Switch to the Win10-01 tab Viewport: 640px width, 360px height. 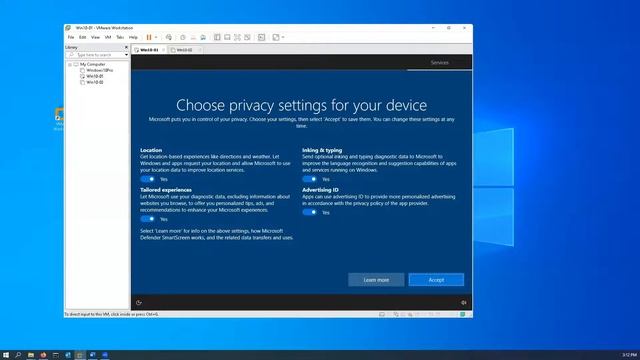point(149,50)
